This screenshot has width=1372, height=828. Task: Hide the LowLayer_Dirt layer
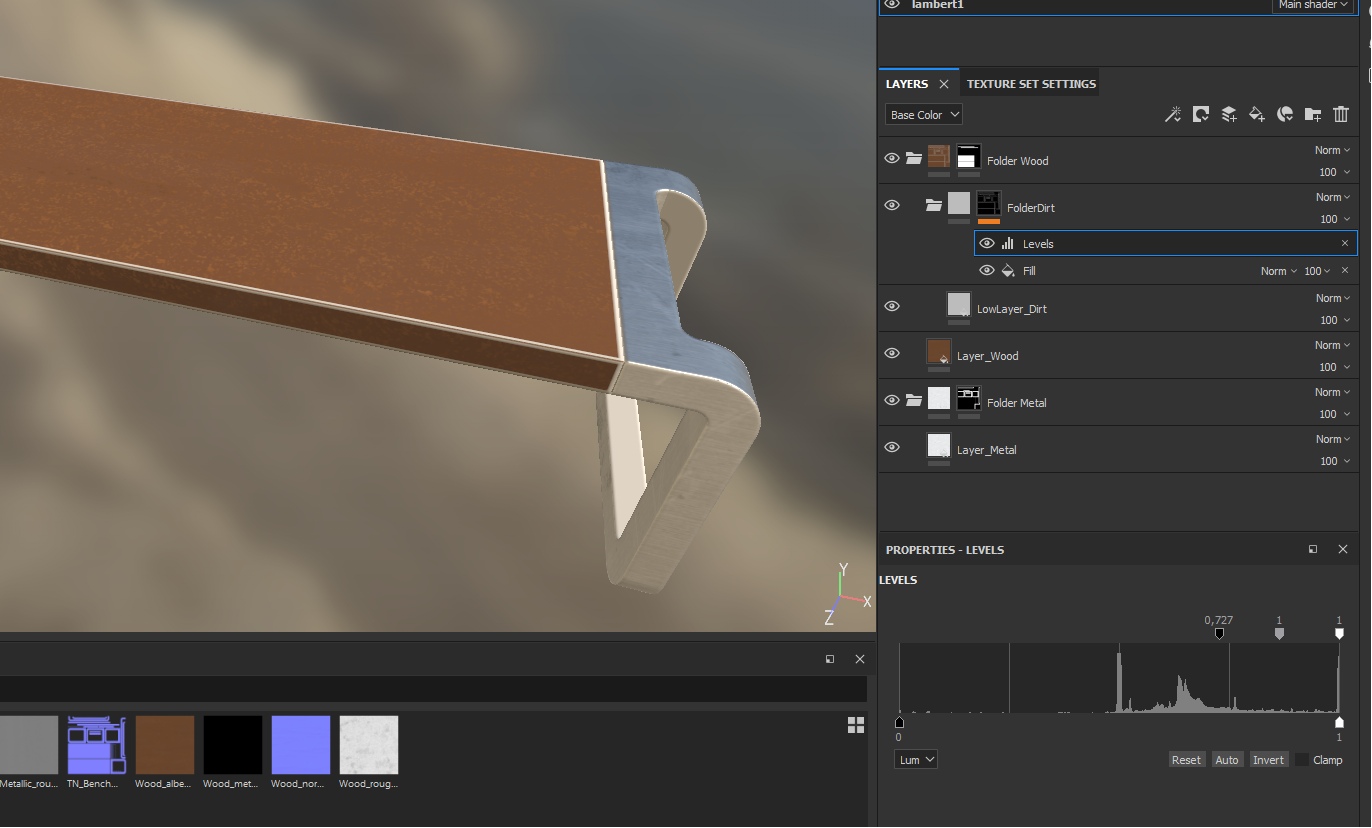coord(892,306)
